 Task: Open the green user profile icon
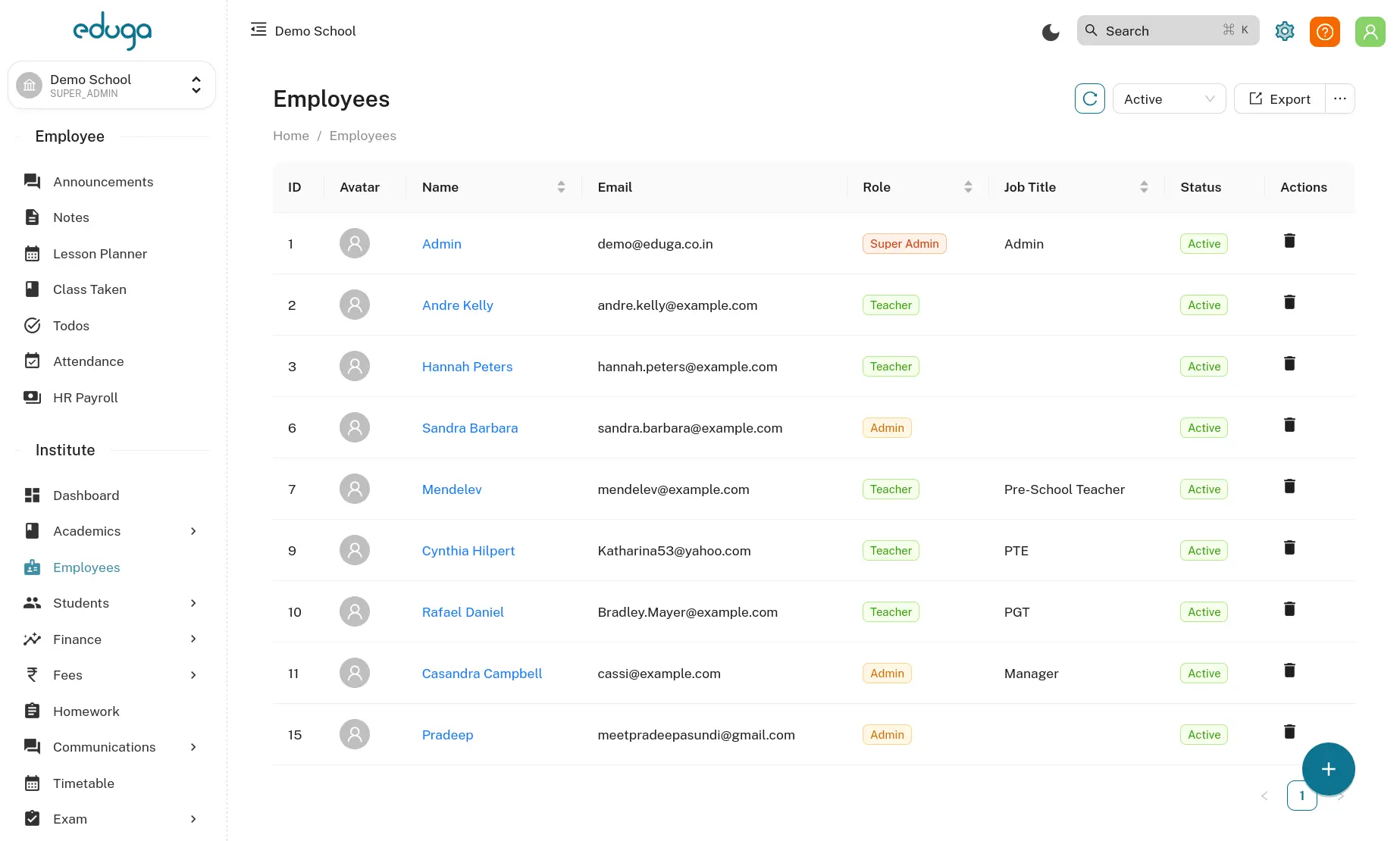(x=1370, y=32)
